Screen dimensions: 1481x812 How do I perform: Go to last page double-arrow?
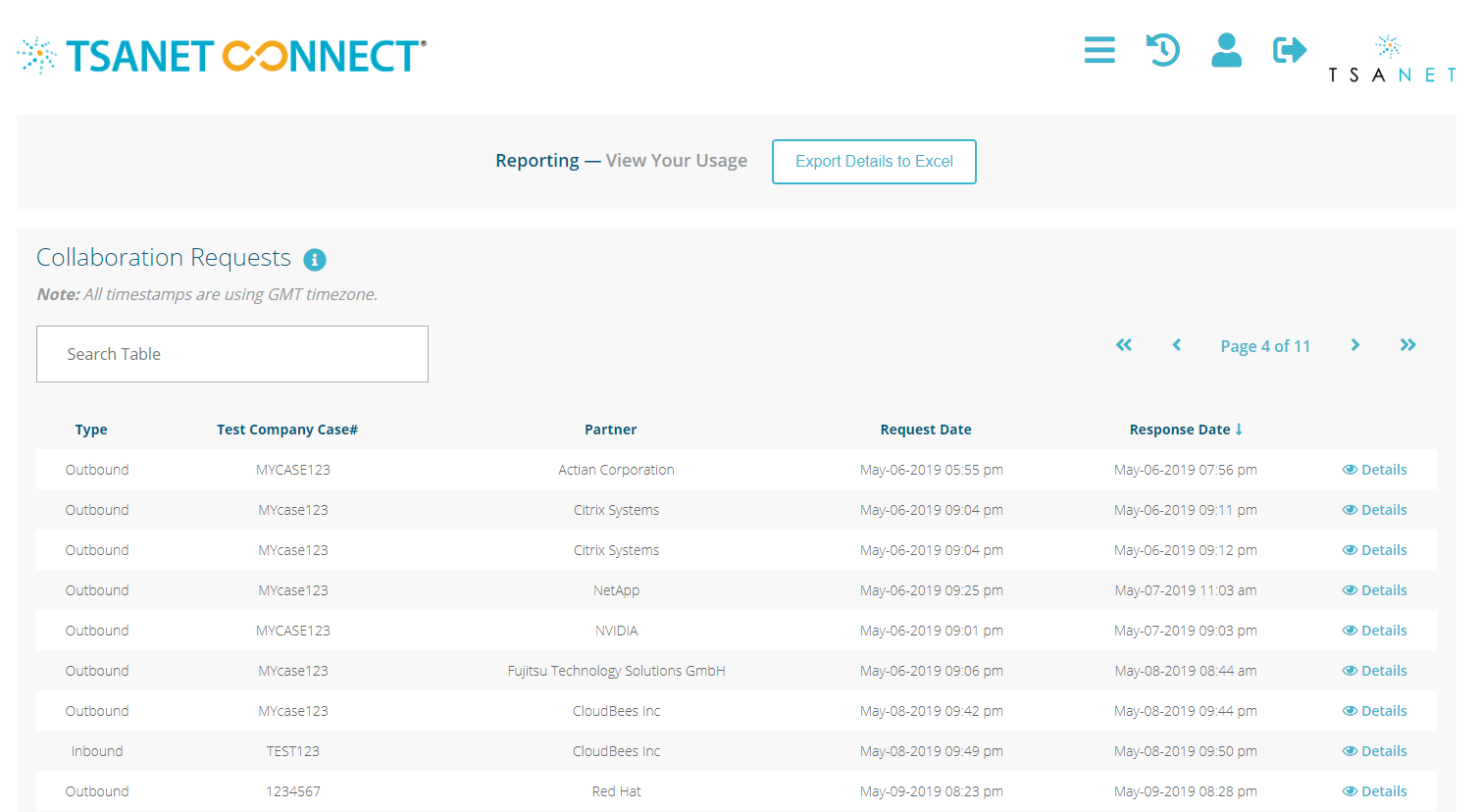point(1408,345)
